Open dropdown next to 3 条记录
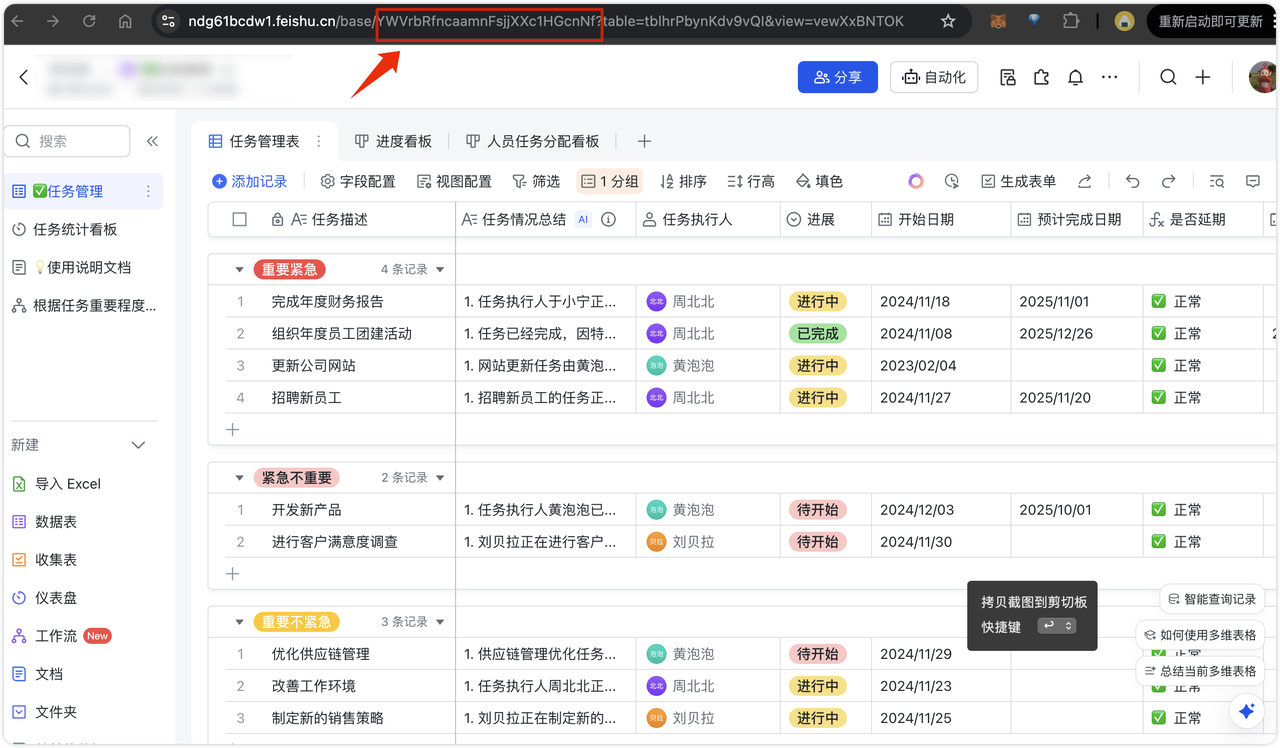The height and width of the screenshot is (748, 1280). point(440,622)
